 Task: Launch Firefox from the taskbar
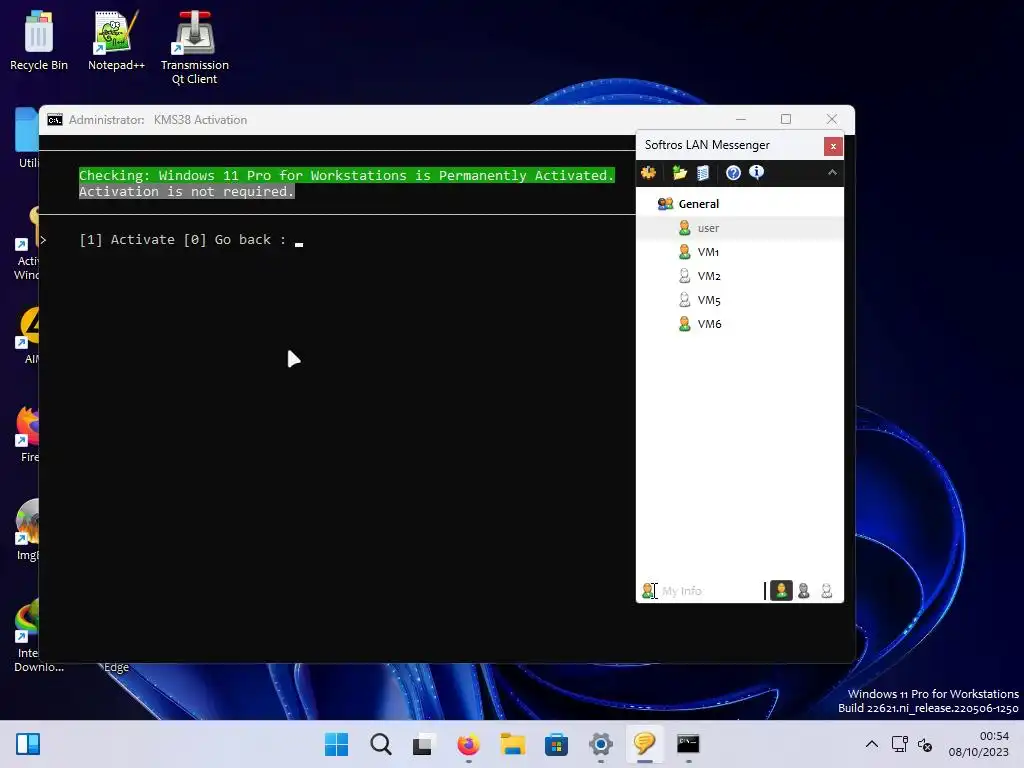click(x=468, y=744)
